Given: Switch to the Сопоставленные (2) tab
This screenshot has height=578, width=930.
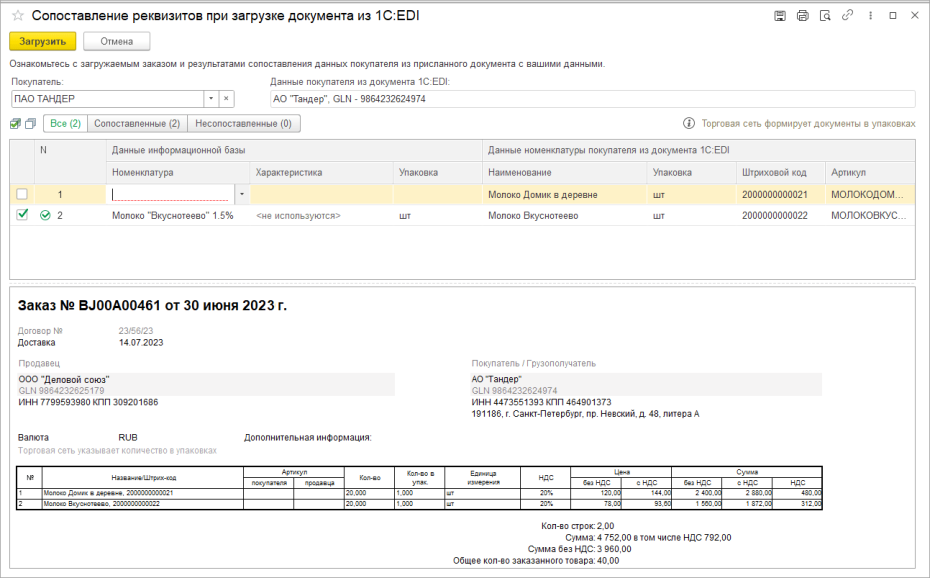Looking at the screenshot, I should [137, 123].
